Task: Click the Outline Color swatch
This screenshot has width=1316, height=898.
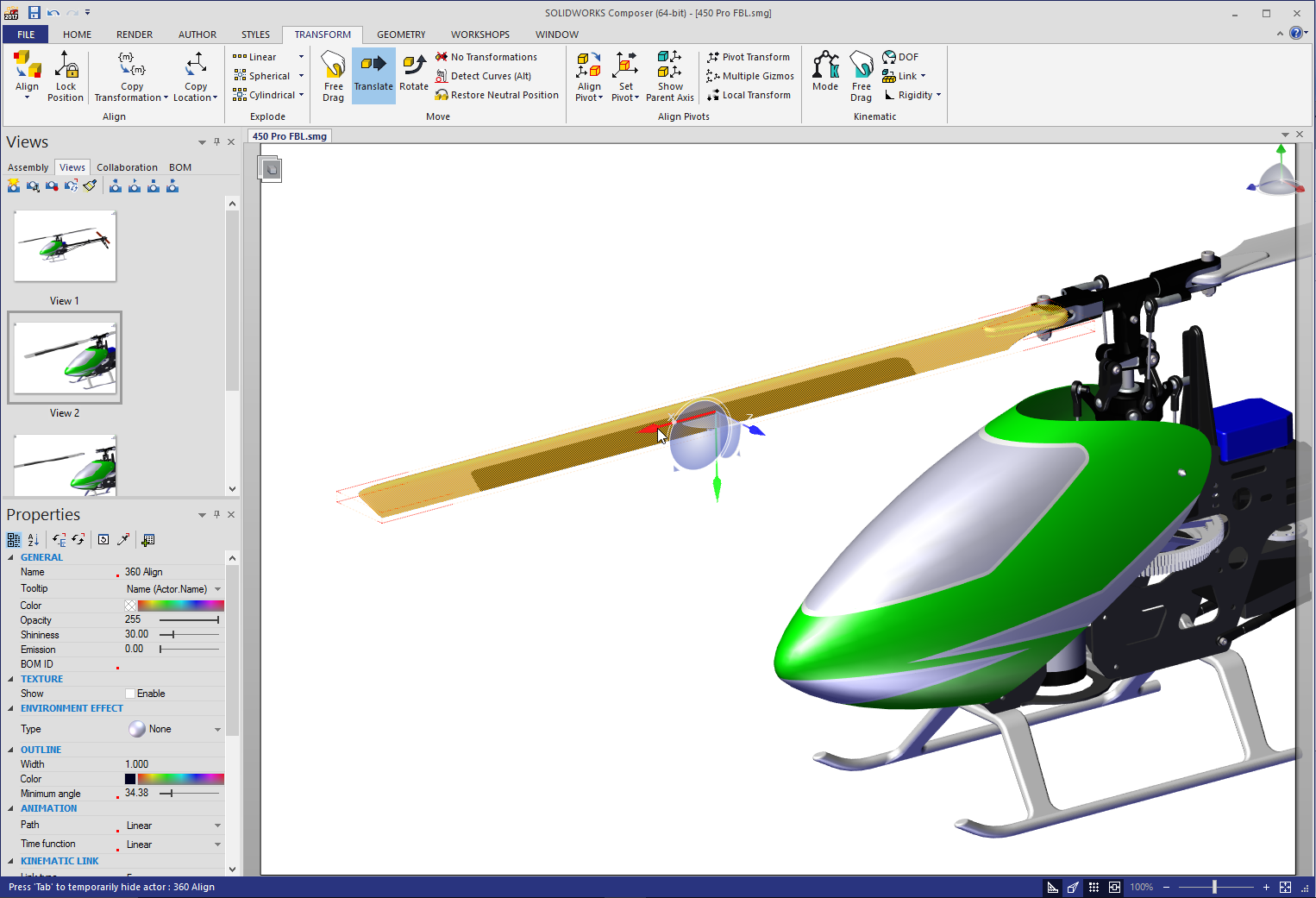Action: click(x=130, y=779)
